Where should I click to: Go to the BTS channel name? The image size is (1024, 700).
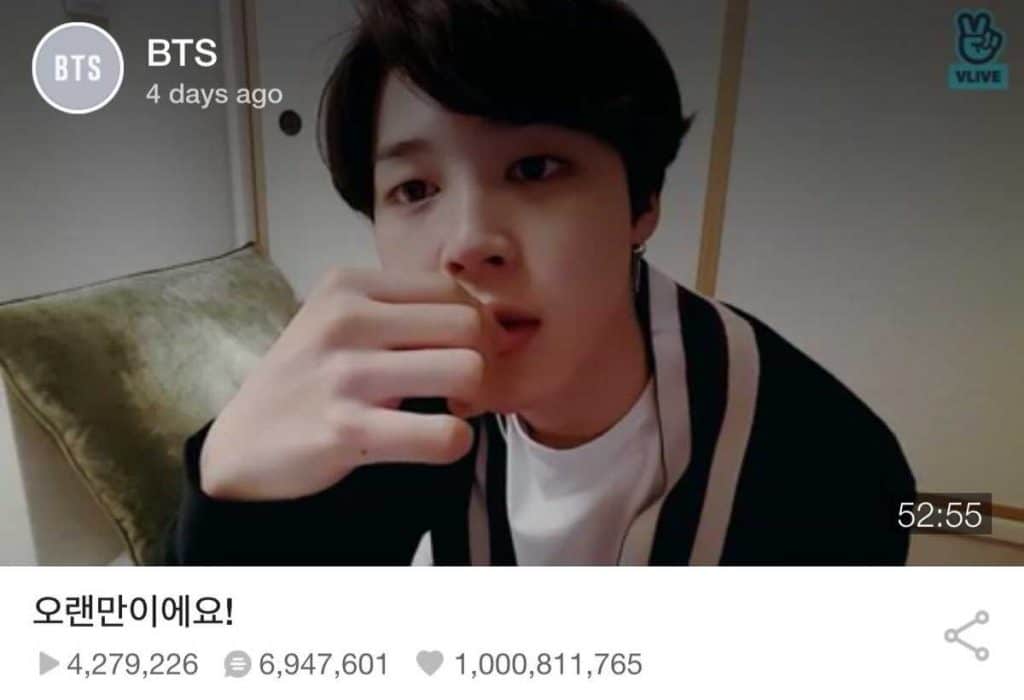pyautogui.click(x=182, y=53)
